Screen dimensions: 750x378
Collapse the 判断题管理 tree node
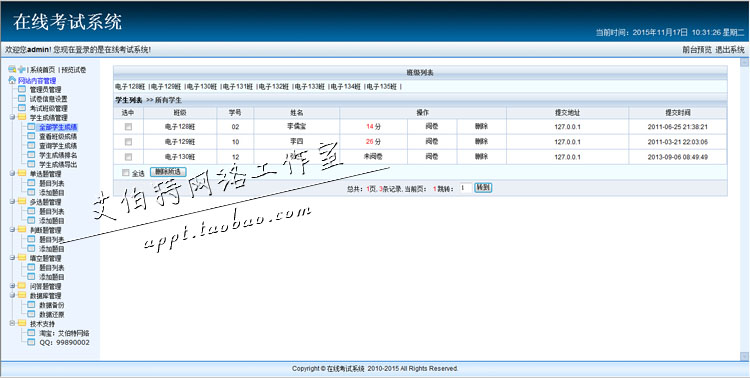(12, 230)
